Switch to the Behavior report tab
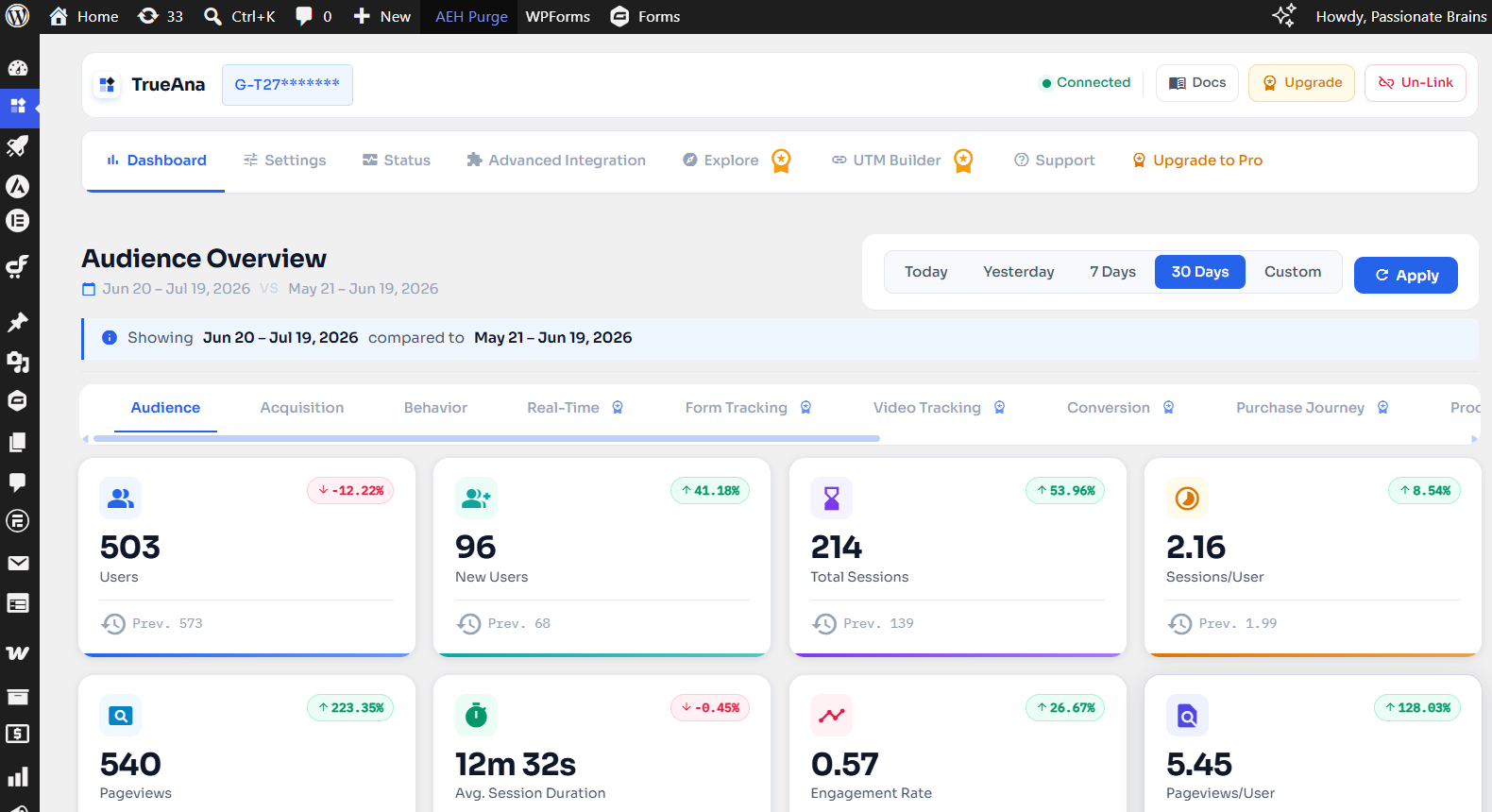 click(x=435, y=408)
